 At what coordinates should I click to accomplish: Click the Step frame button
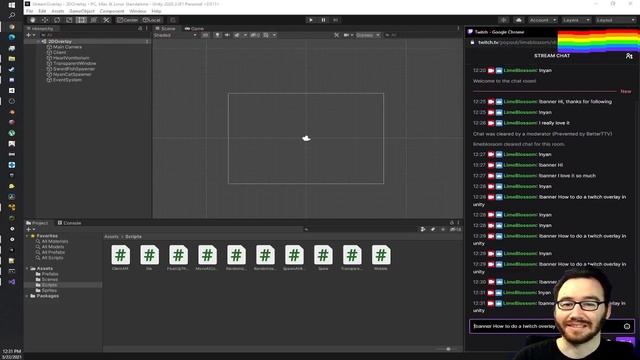tap(336, 20)
